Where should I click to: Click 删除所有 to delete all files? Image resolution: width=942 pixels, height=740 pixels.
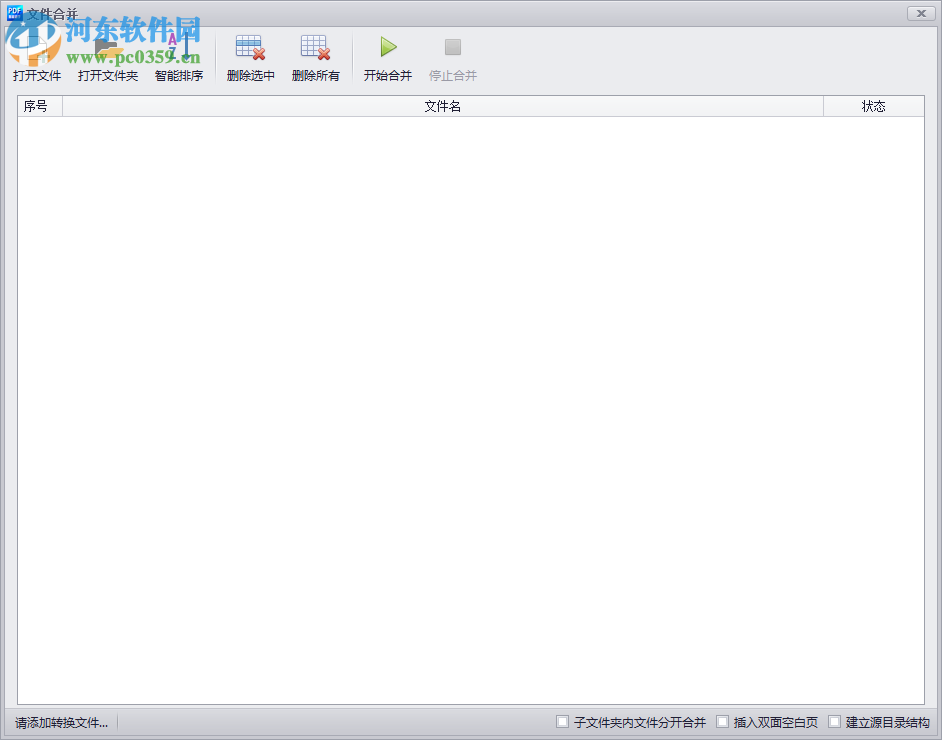[315, 58]
